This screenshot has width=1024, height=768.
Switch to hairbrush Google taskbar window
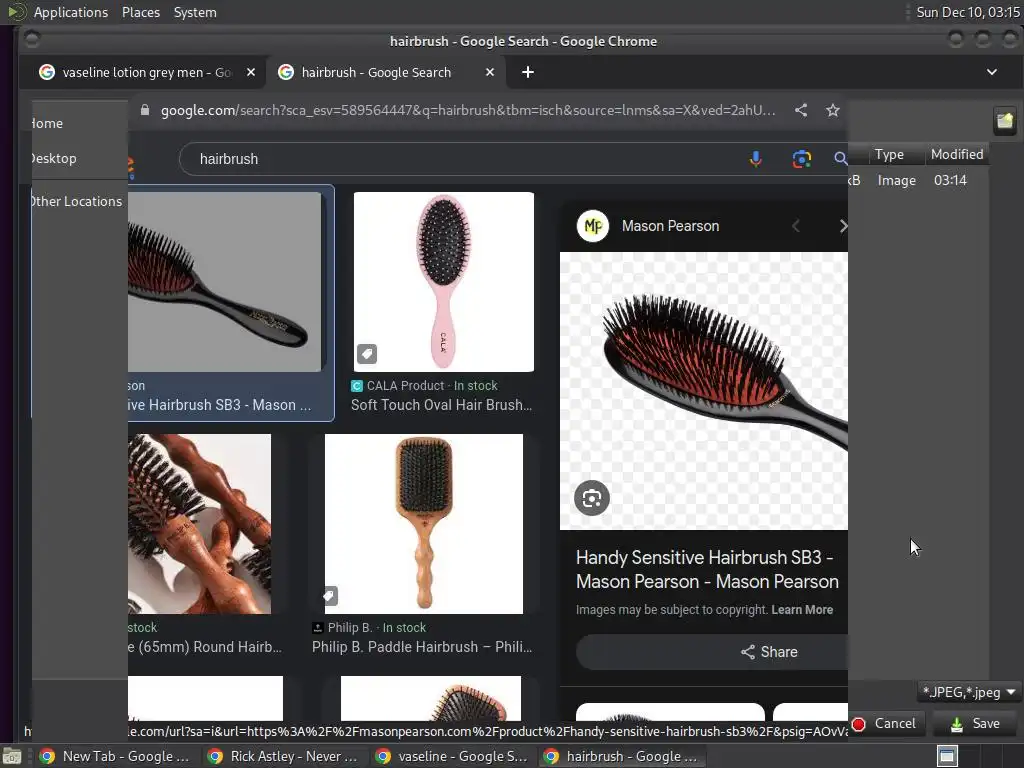(x=622, y=756)
